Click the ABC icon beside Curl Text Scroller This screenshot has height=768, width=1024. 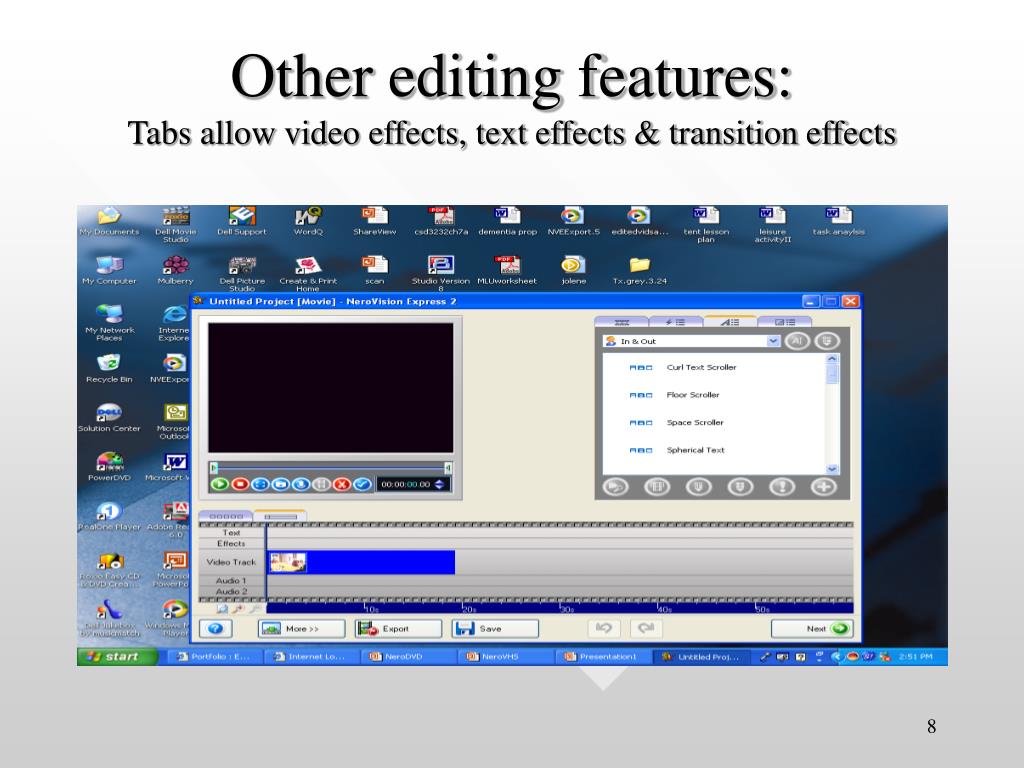point(641,368)
